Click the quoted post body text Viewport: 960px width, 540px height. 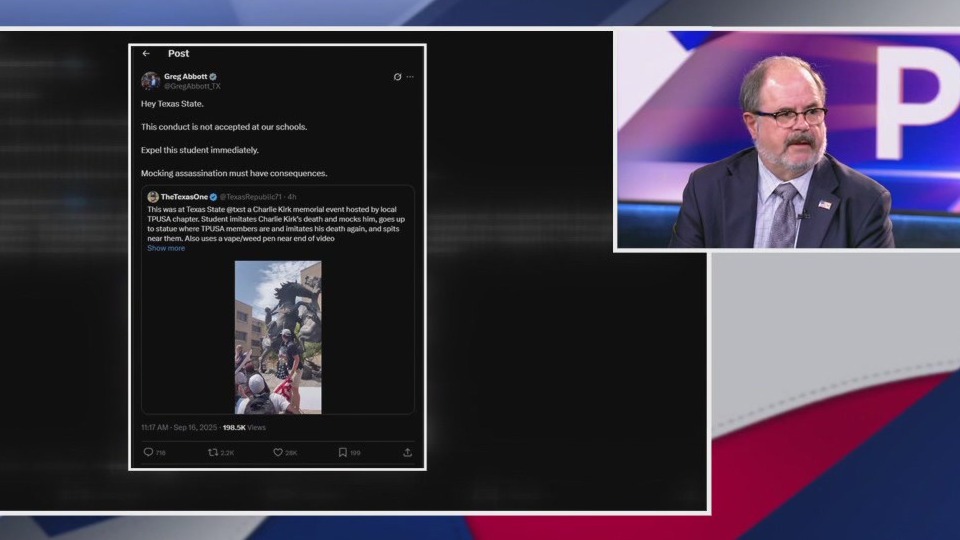(276, 224)
